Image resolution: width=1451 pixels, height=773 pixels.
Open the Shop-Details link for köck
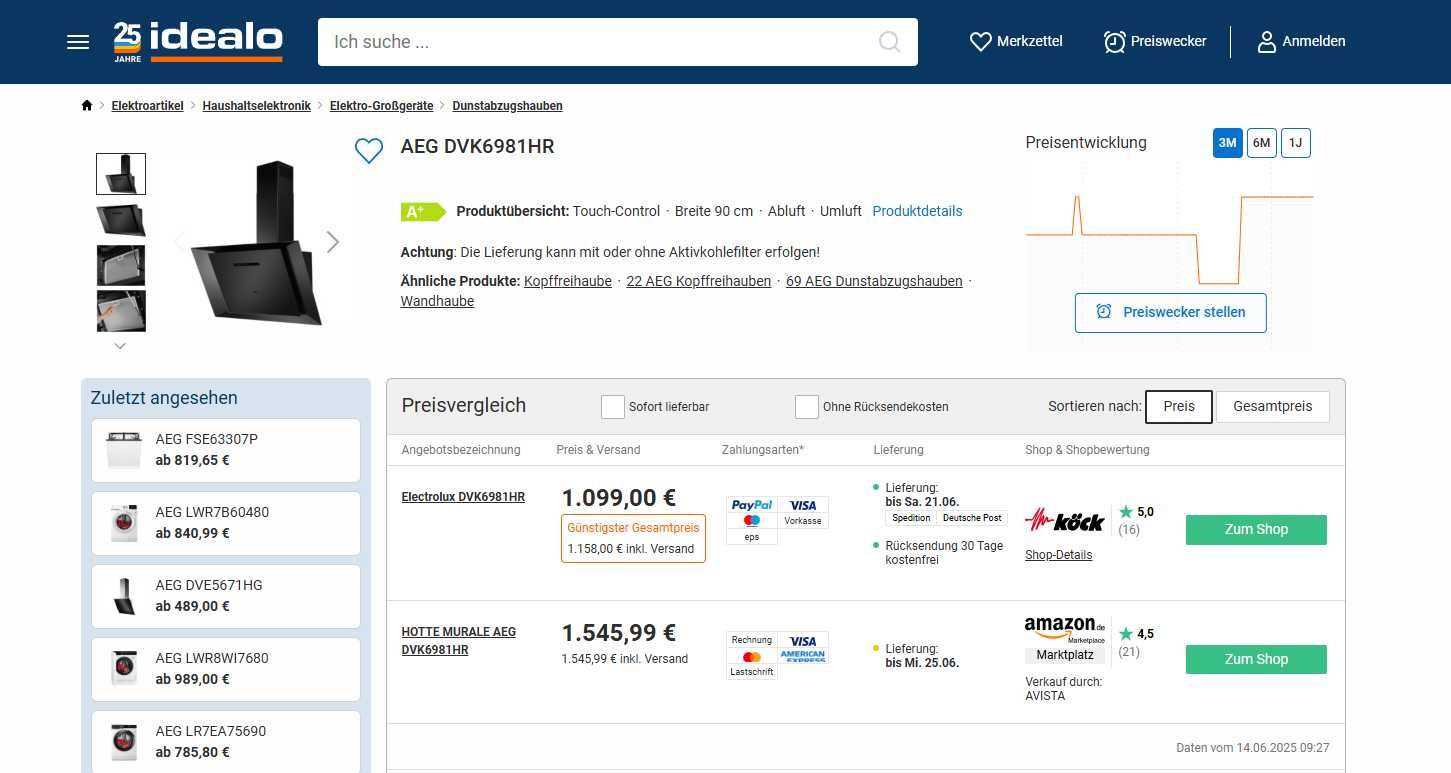pos(1059,555)
